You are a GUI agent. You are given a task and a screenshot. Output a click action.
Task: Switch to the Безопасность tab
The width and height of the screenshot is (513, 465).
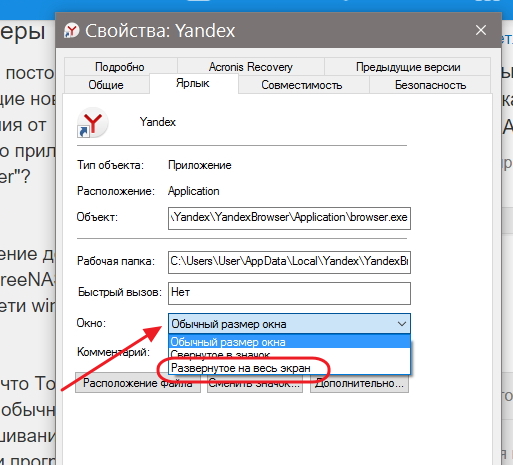[430, 85]
